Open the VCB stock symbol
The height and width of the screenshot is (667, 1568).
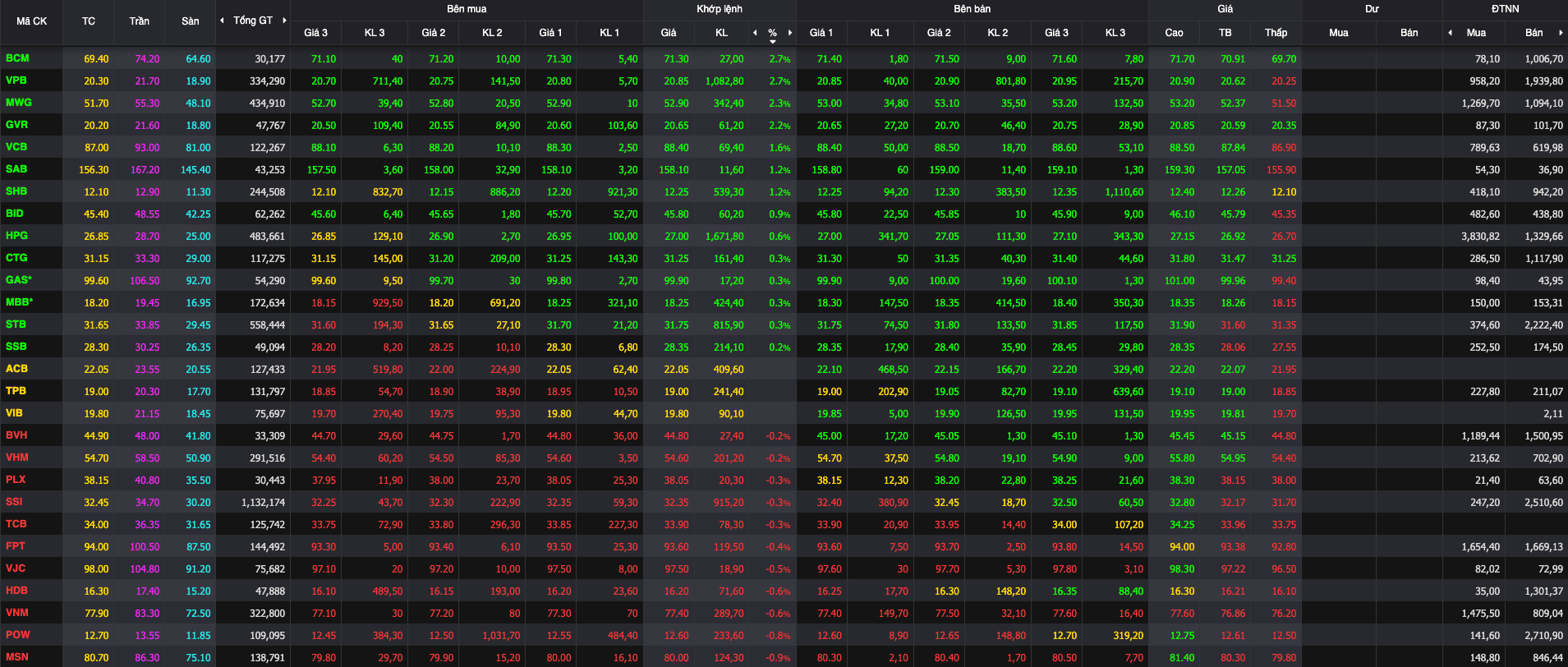click(16, 147)
